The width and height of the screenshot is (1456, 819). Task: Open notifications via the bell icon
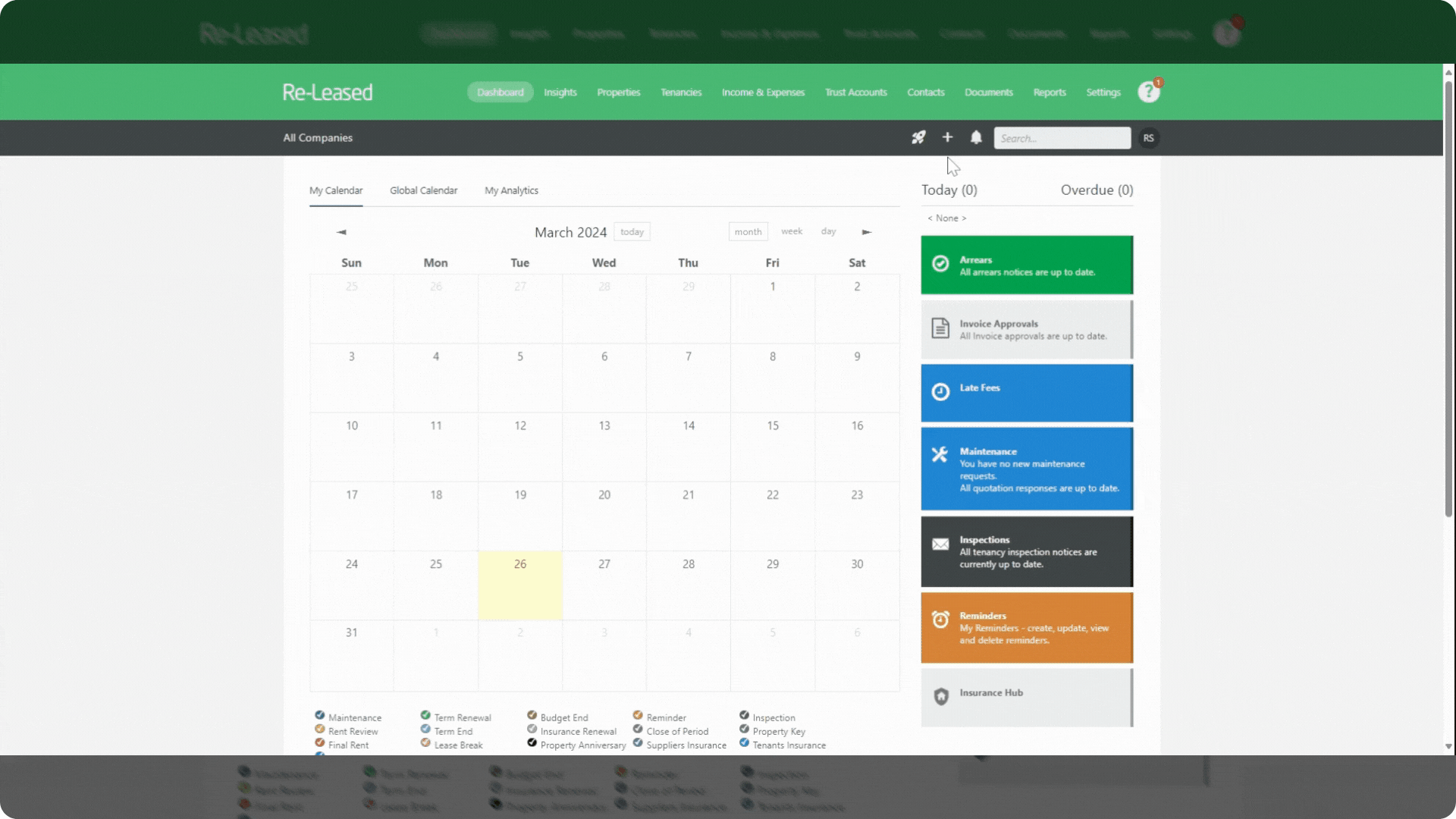pos(976,137)
